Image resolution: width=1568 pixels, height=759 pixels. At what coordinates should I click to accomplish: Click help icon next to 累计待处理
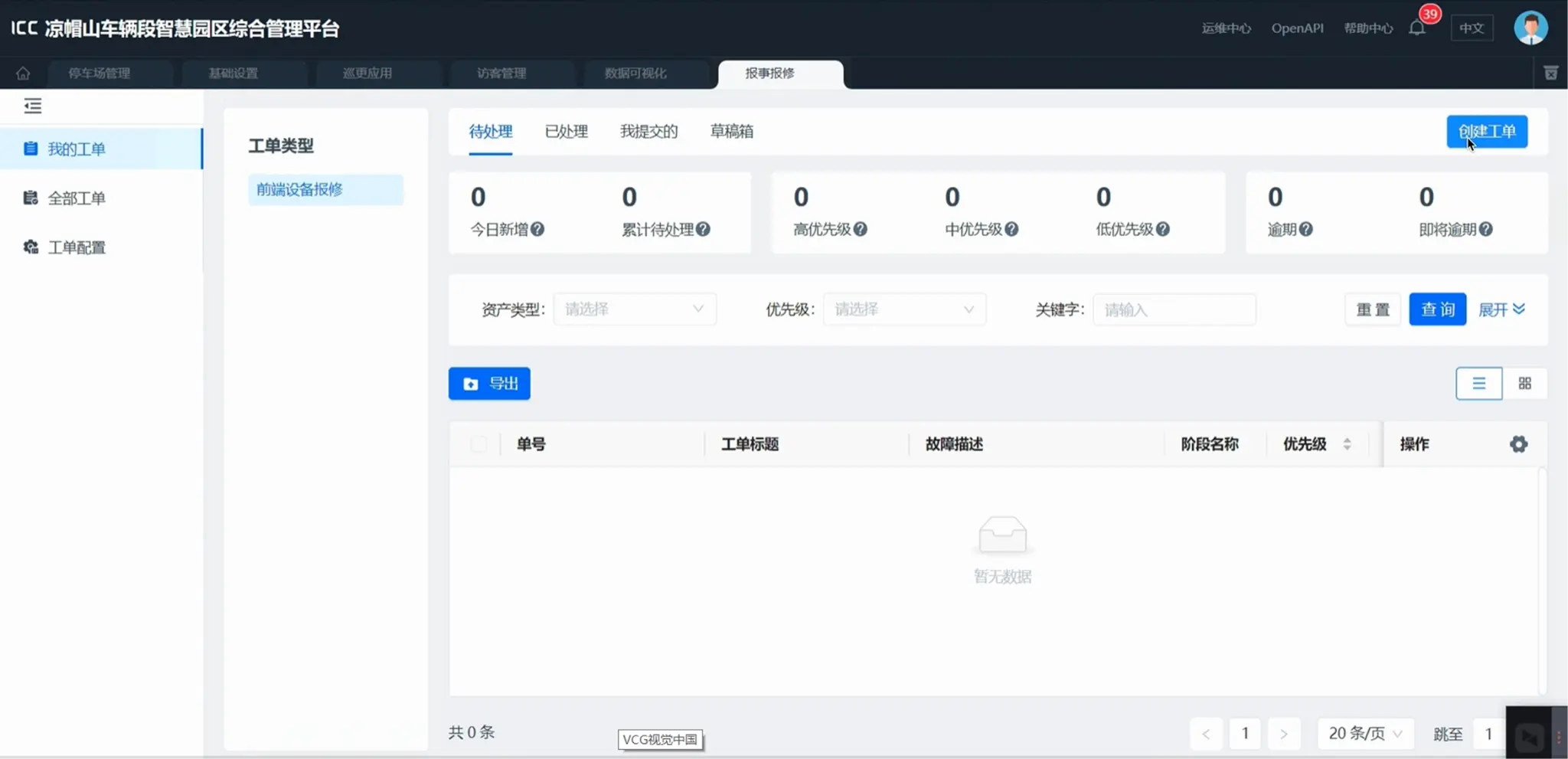tap(703, 229)
